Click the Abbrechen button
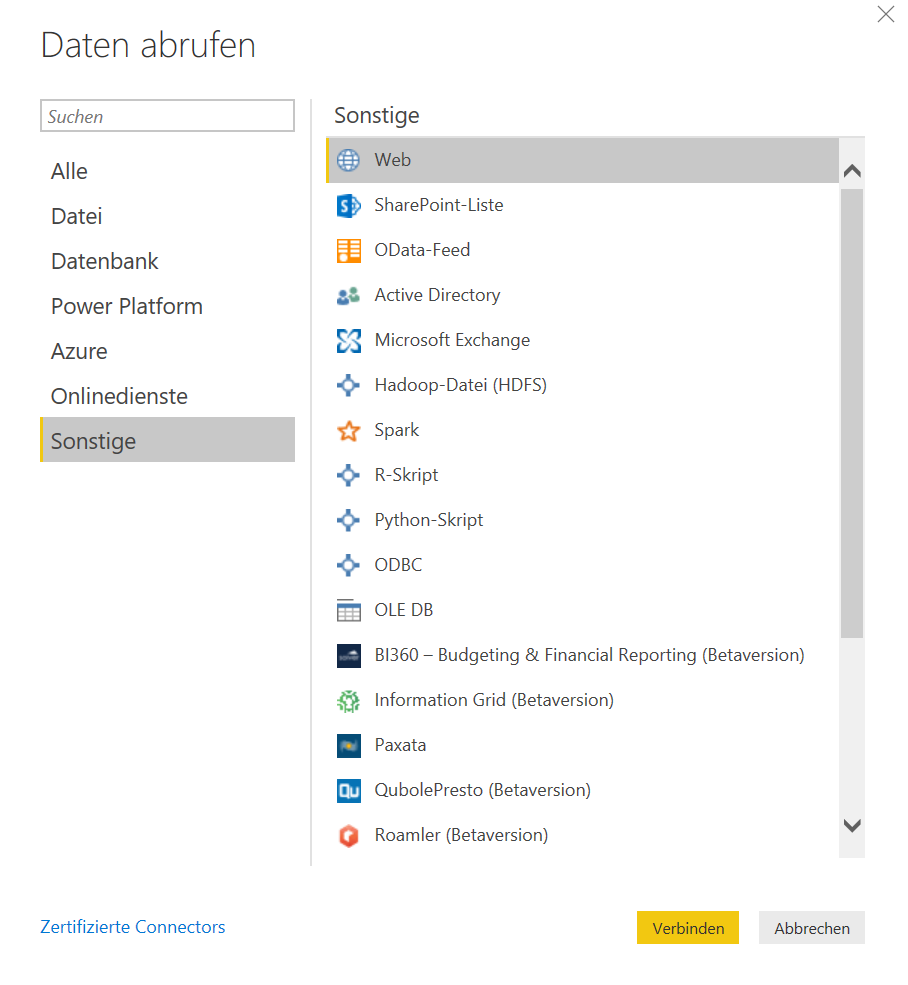This screenshot has width=908, height=985. click(x=811, y=928)
